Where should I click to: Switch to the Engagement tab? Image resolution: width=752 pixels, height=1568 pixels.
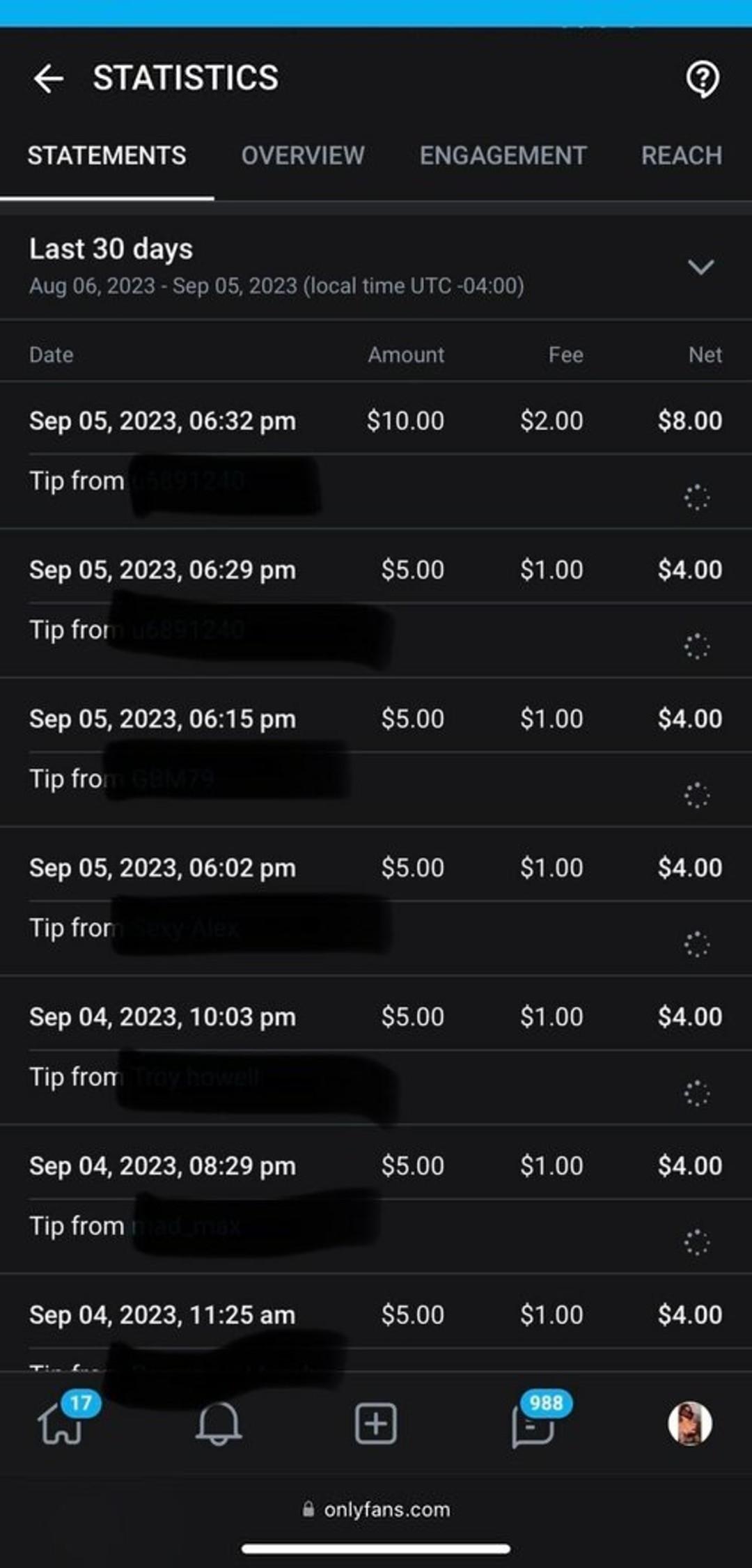503,155
